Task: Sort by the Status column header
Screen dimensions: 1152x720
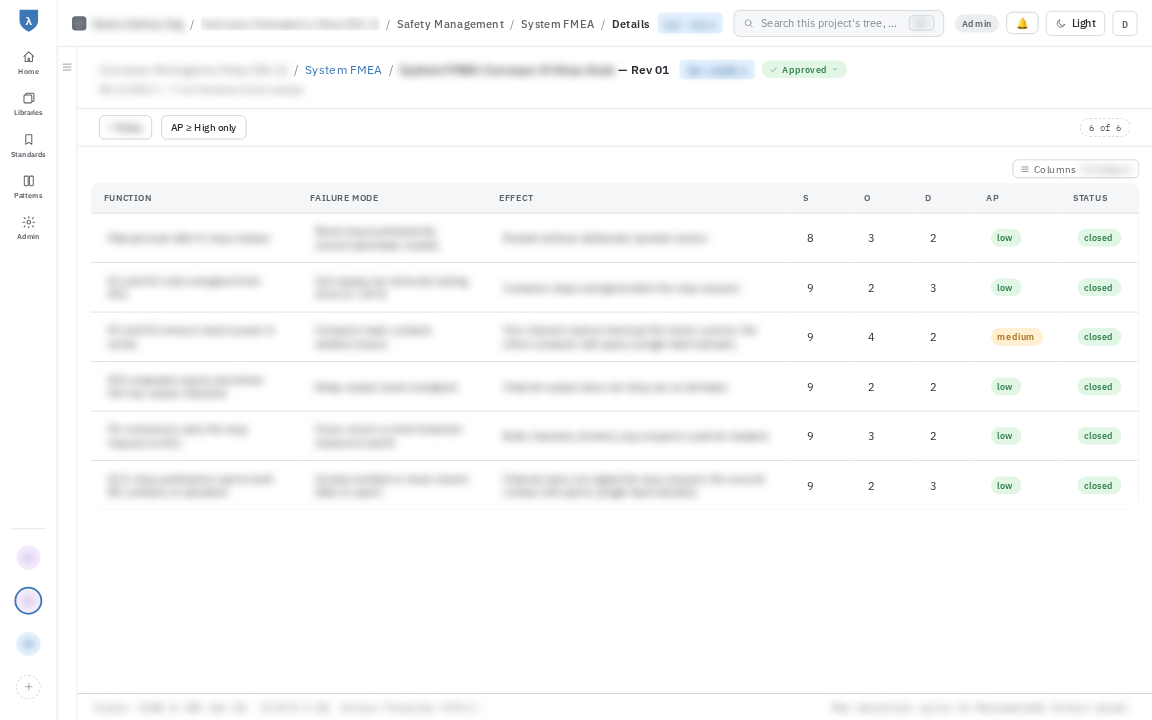Action: click(x=1090, y=198)
